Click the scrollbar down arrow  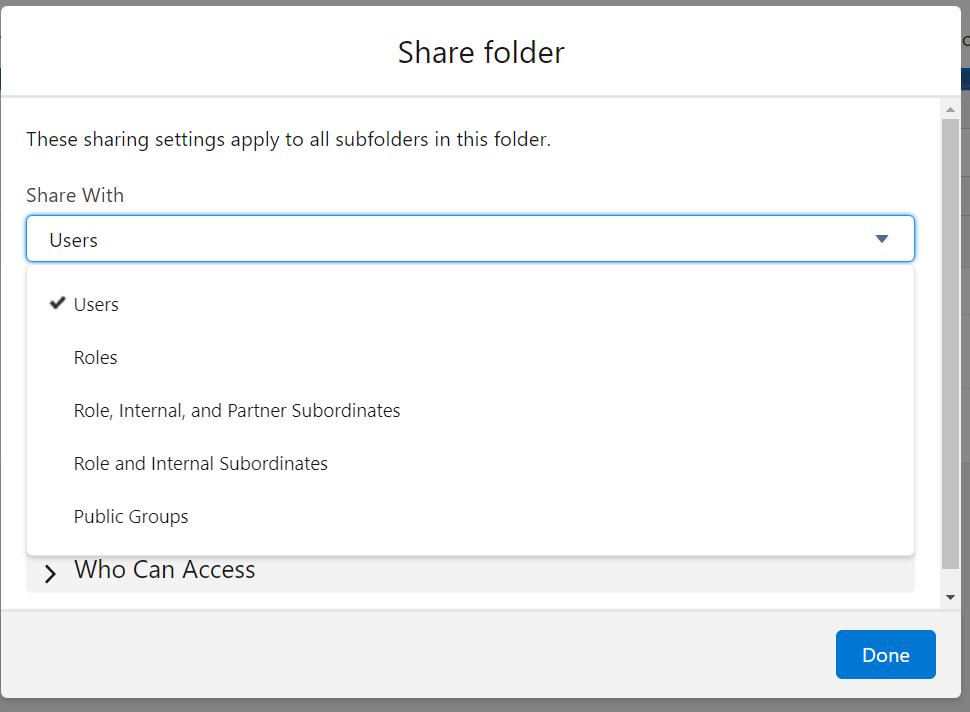950,597
